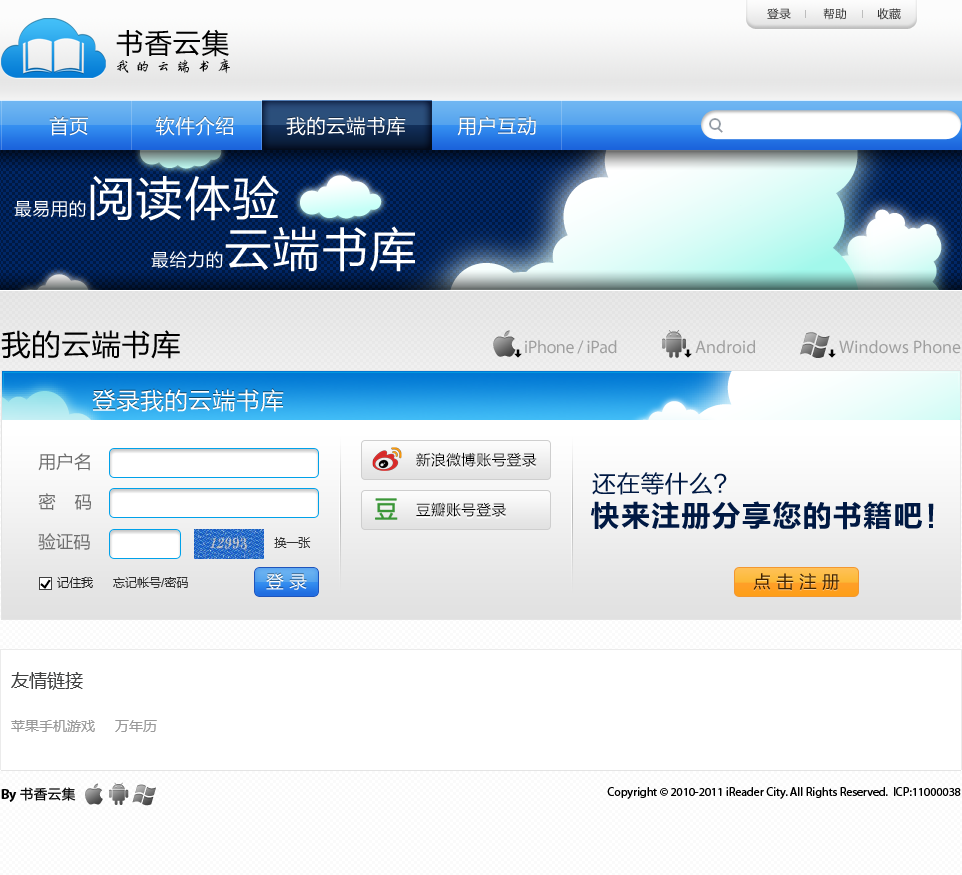Click the top 收藏 link
The width and height of the screenshot is (962, 875).
(889, 13)
